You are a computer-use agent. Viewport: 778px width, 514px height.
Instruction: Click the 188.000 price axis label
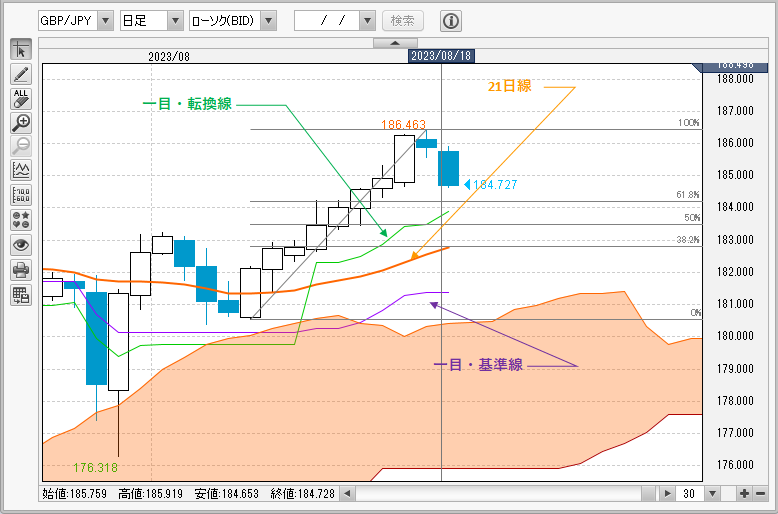click(735, 79)
